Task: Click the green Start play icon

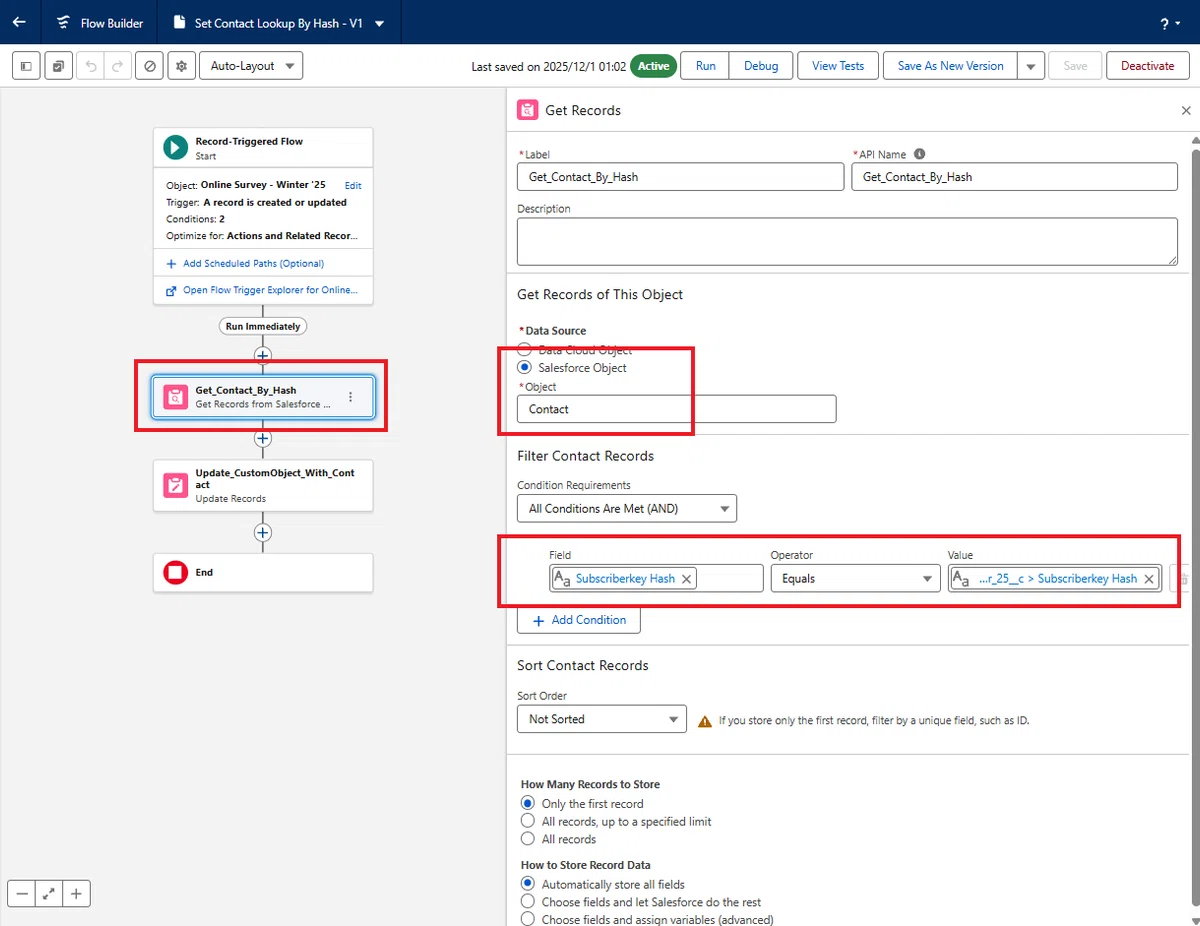Action: (175, 148)
